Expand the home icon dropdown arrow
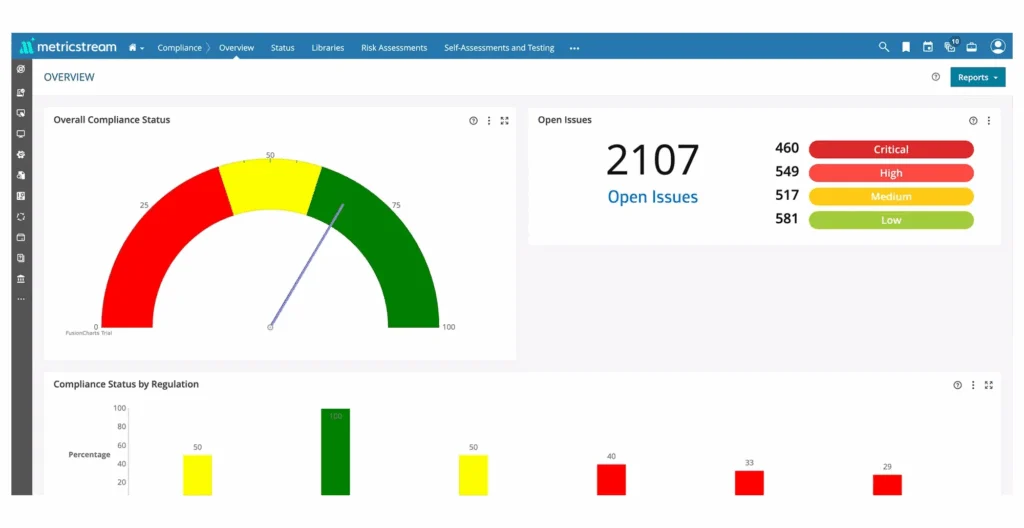This screenshot has width=1024, height=528. 142,48
